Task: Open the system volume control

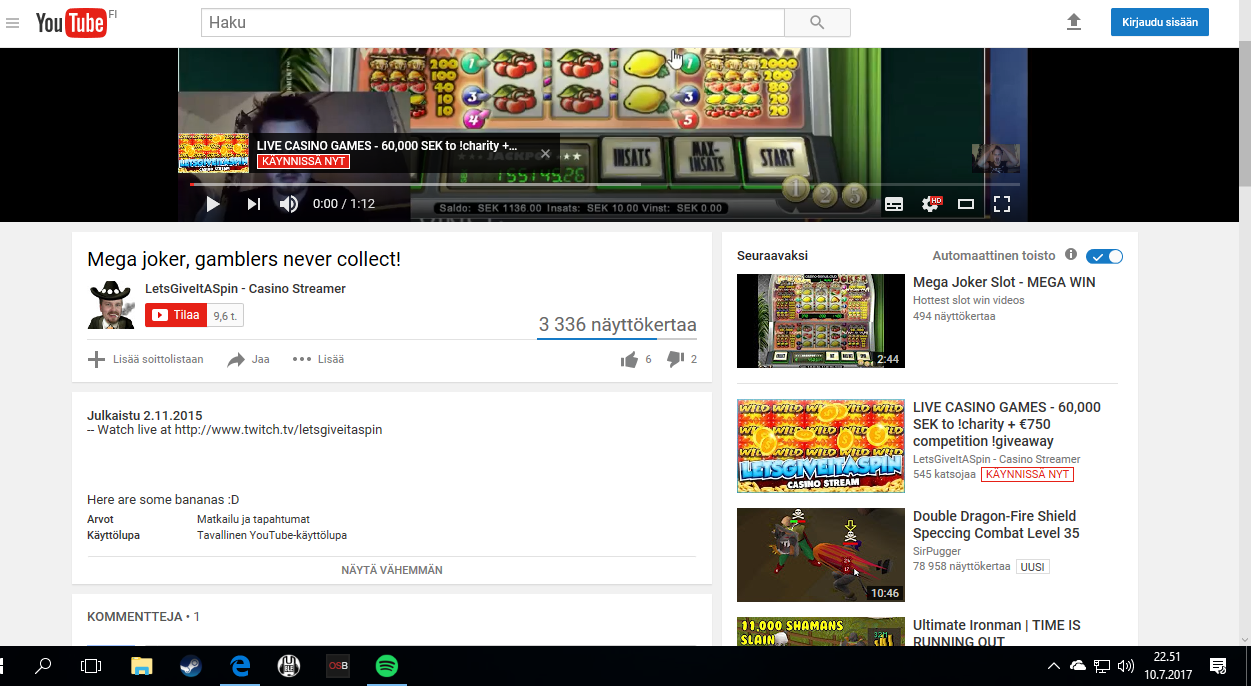Action: point(1125,666)
